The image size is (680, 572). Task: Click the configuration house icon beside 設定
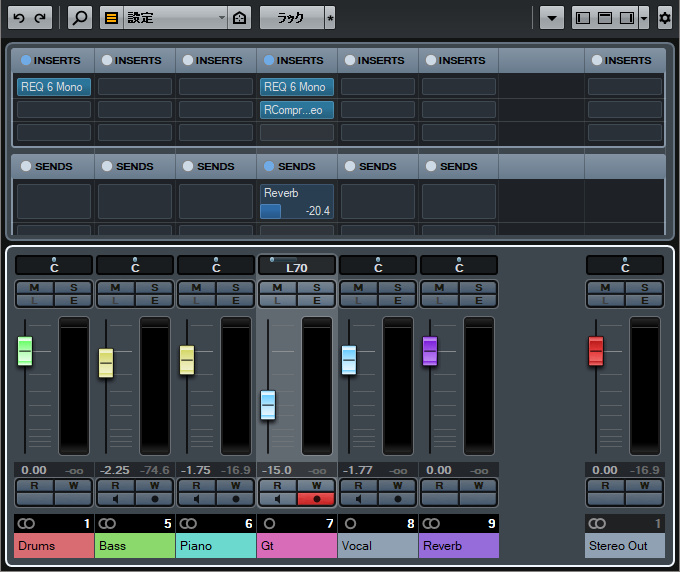pyautogui.click(x=239, y=18)
